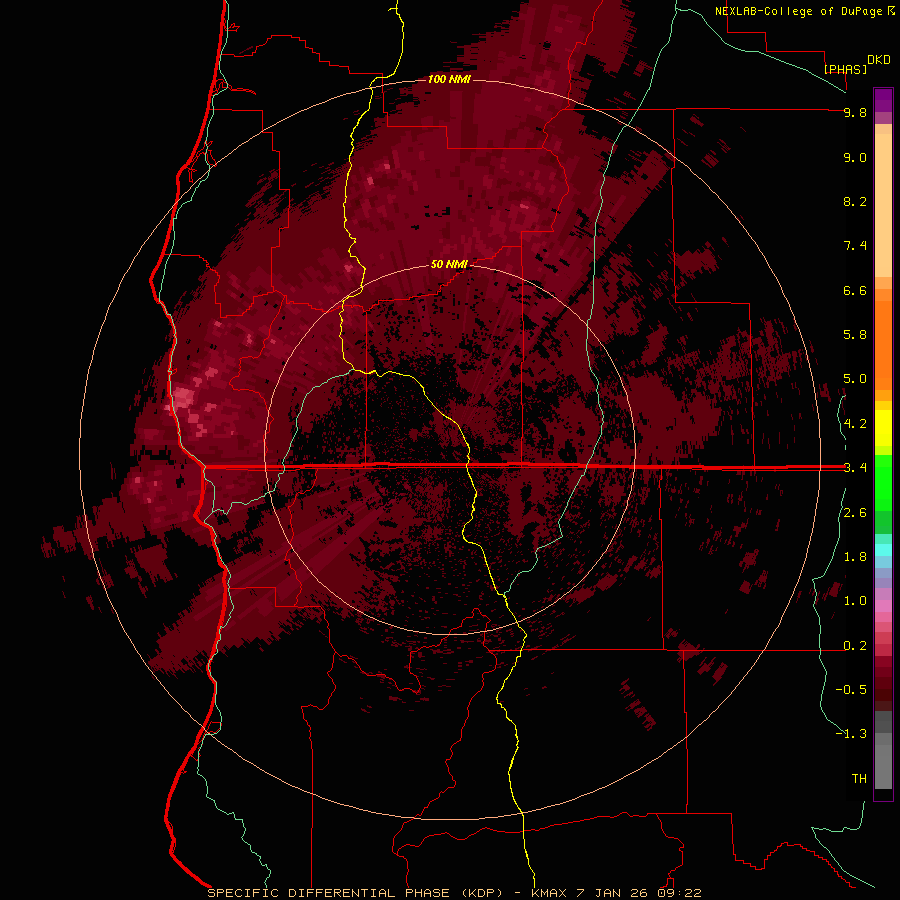The height and width of the screenshot is (900, 900).
Task: Click the 9.8 scale value
Action: click(855, 112)
